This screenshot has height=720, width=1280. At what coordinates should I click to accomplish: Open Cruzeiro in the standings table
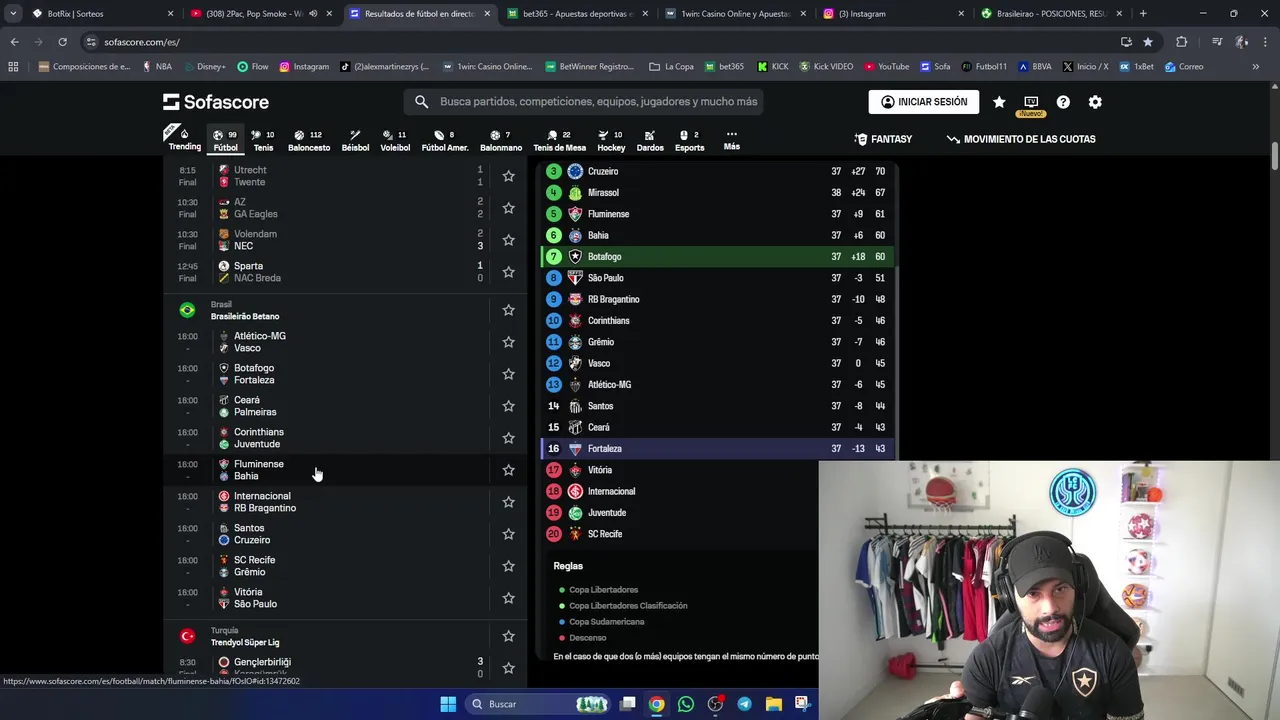click(x=603, y=171)
